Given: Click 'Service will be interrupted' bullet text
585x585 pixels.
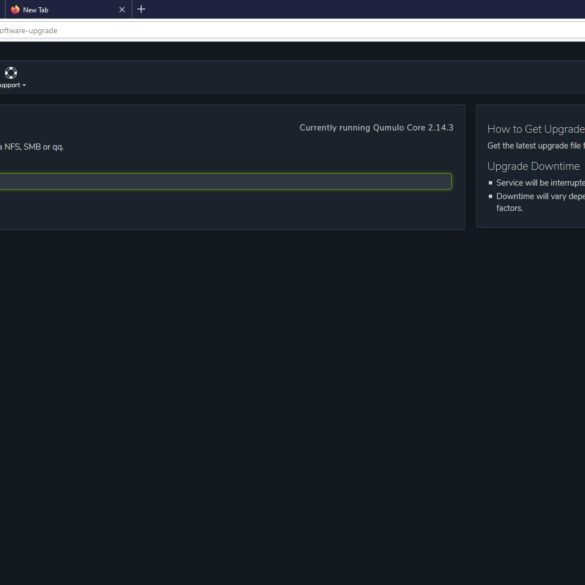Looking at the screenshot, I should (540, 183).
